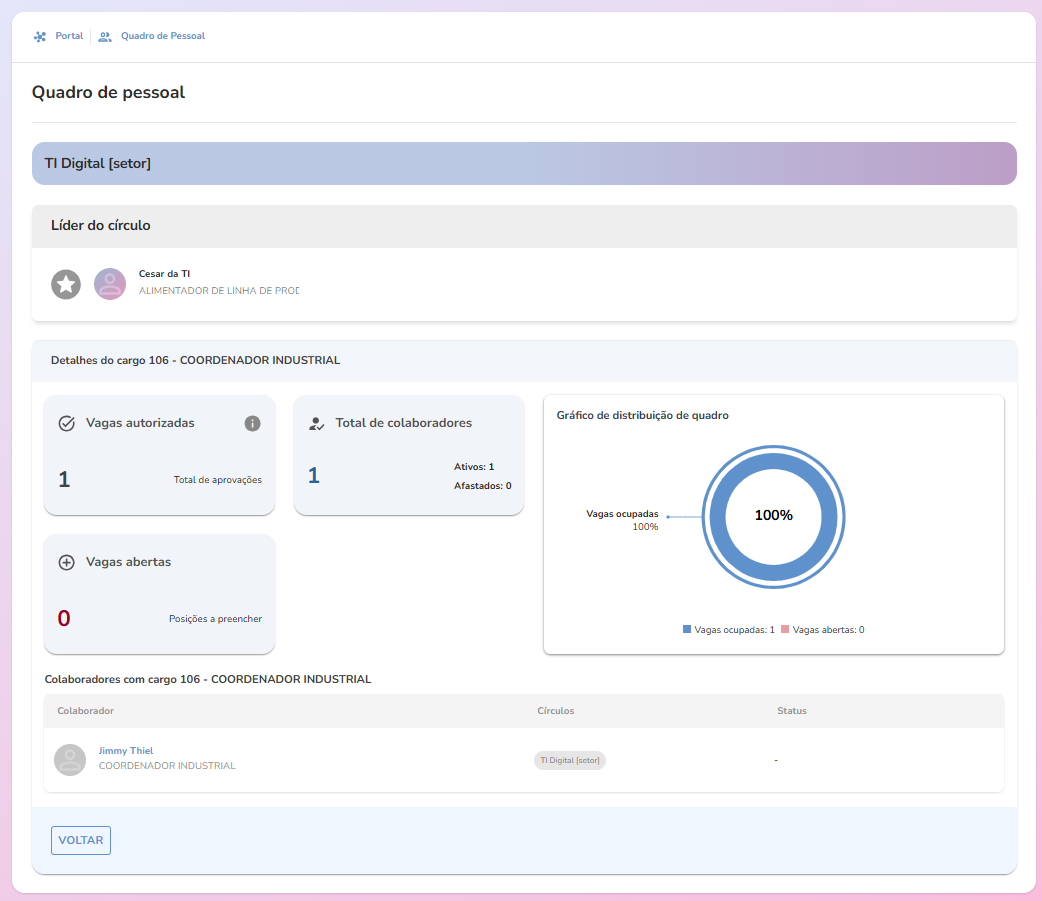This screenshot has height=901, width=1042.
Task: Click the Total de colaboradores person icon
Action: pyautogui.click(x=317, y=423)
